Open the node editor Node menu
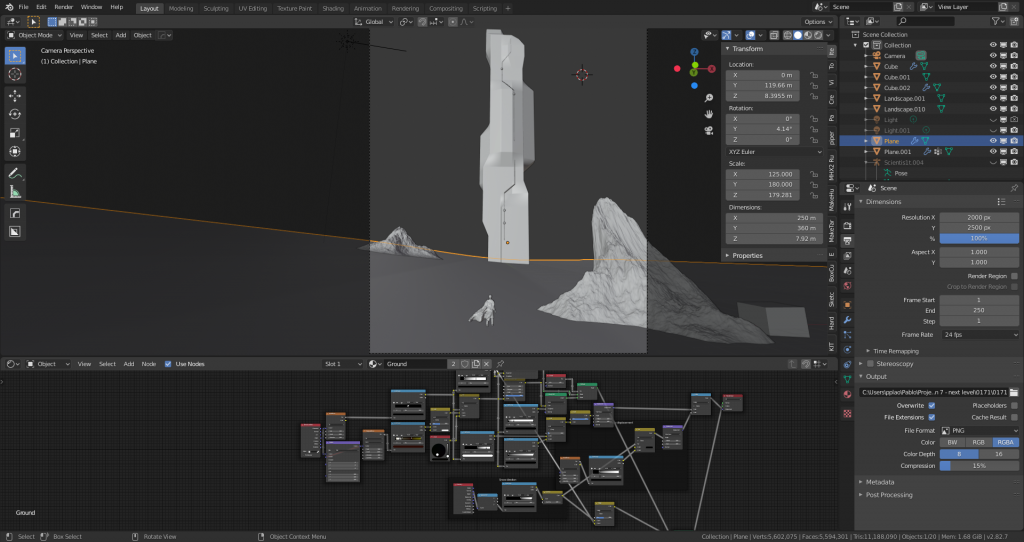 [x=149, y=364]
